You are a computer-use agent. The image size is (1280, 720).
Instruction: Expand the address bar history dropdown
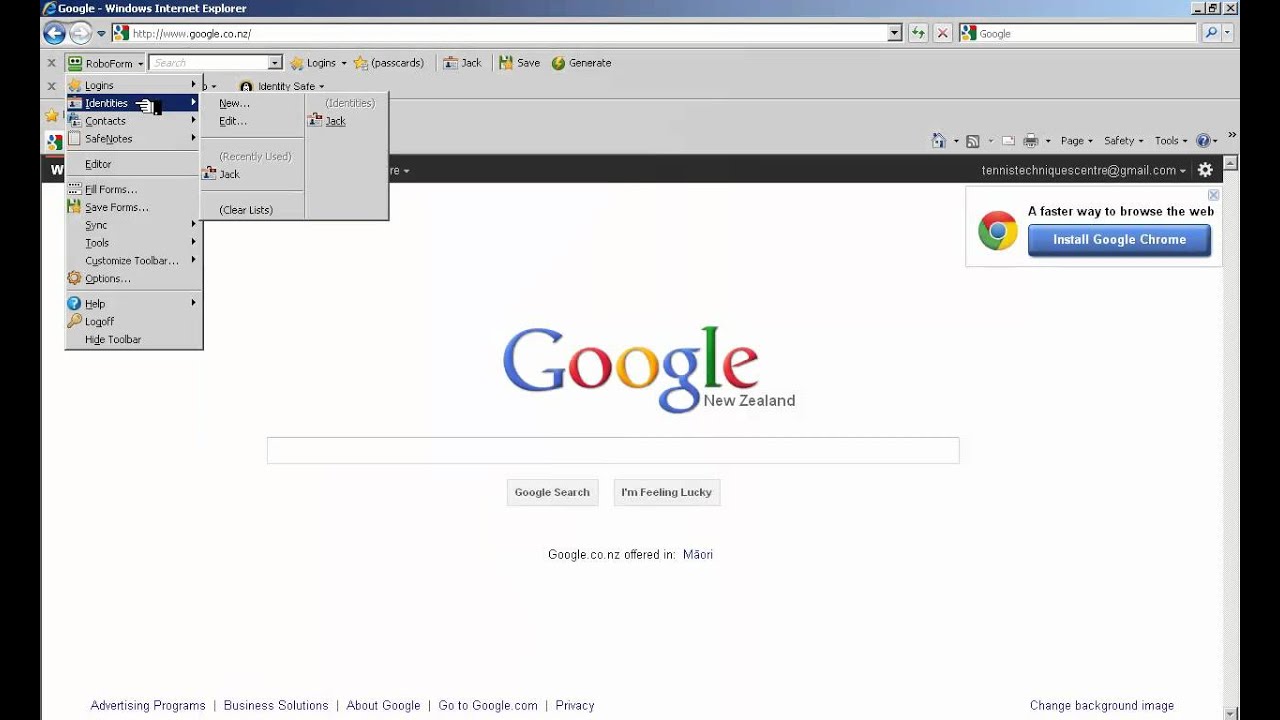[x=895, y=33]
